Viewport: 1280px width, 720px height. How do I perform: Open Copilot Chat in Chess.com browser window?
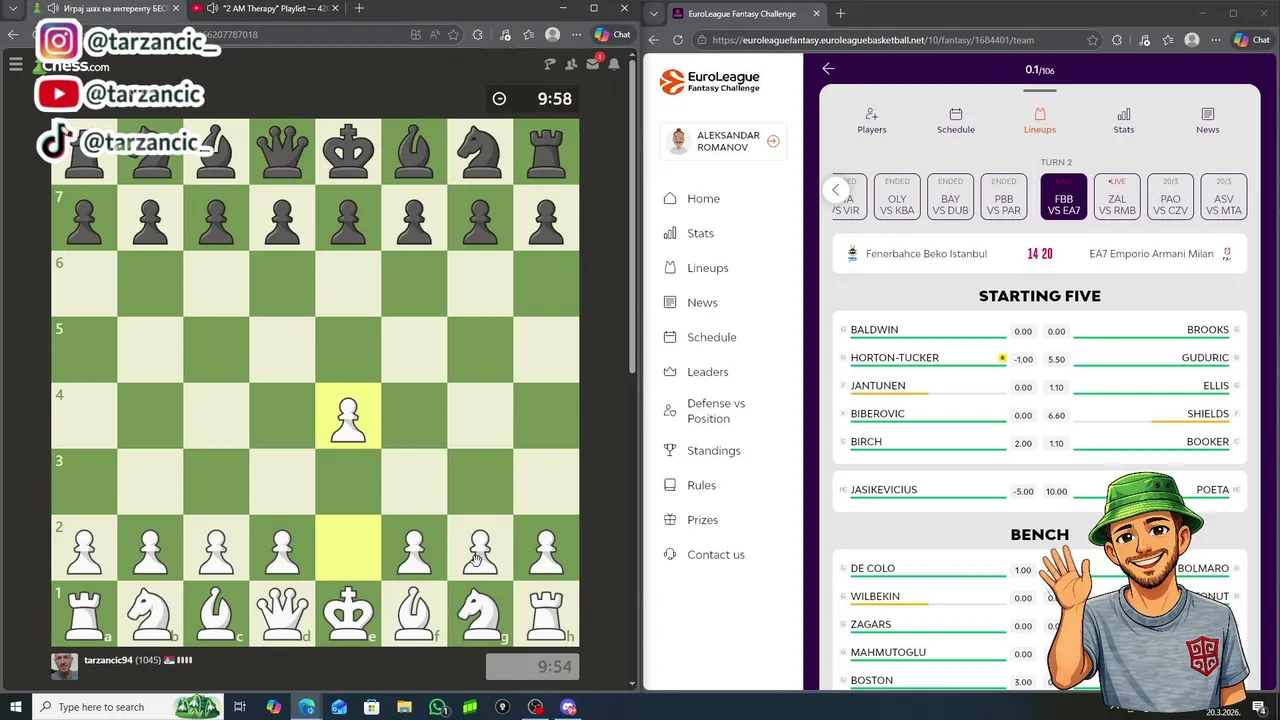(x=612, y=34)
